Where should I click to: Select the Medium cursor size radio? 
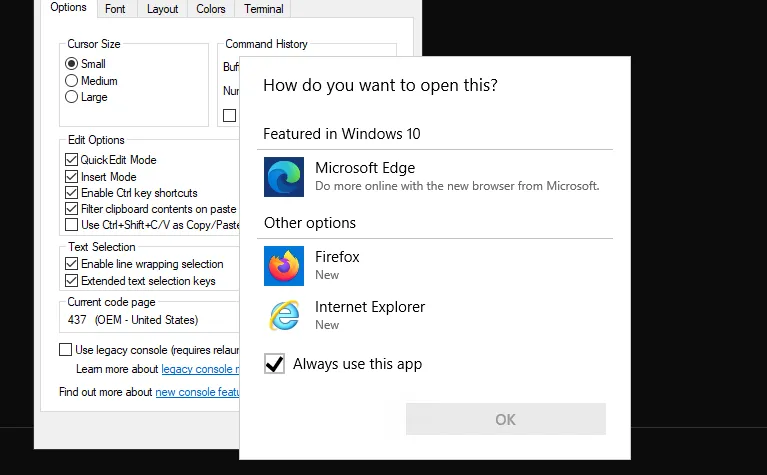71,80
